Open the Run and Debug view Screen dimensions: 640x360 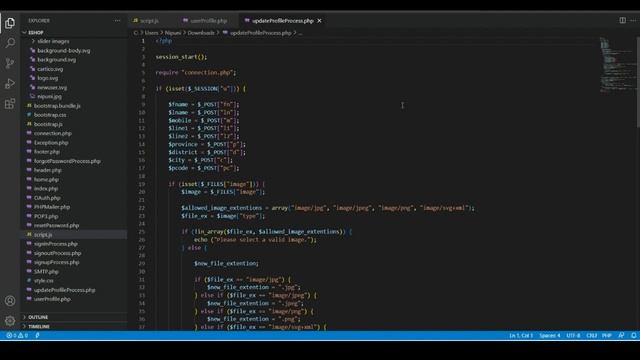click(10, 83)
